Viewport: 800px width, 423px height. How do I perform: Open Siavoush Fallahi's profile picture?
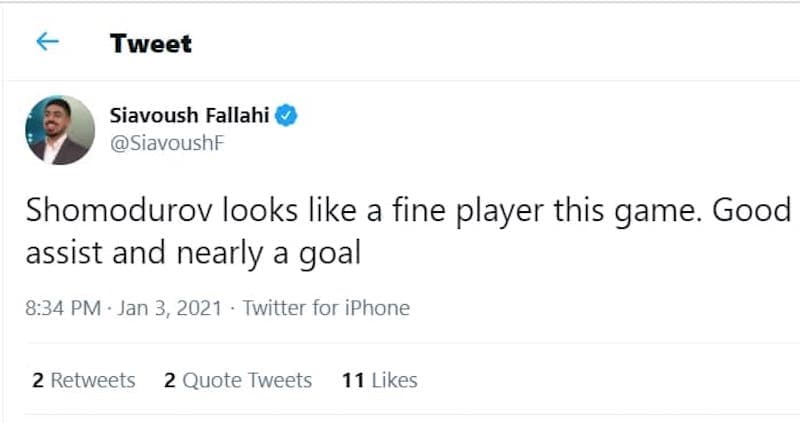coord(60,130)
